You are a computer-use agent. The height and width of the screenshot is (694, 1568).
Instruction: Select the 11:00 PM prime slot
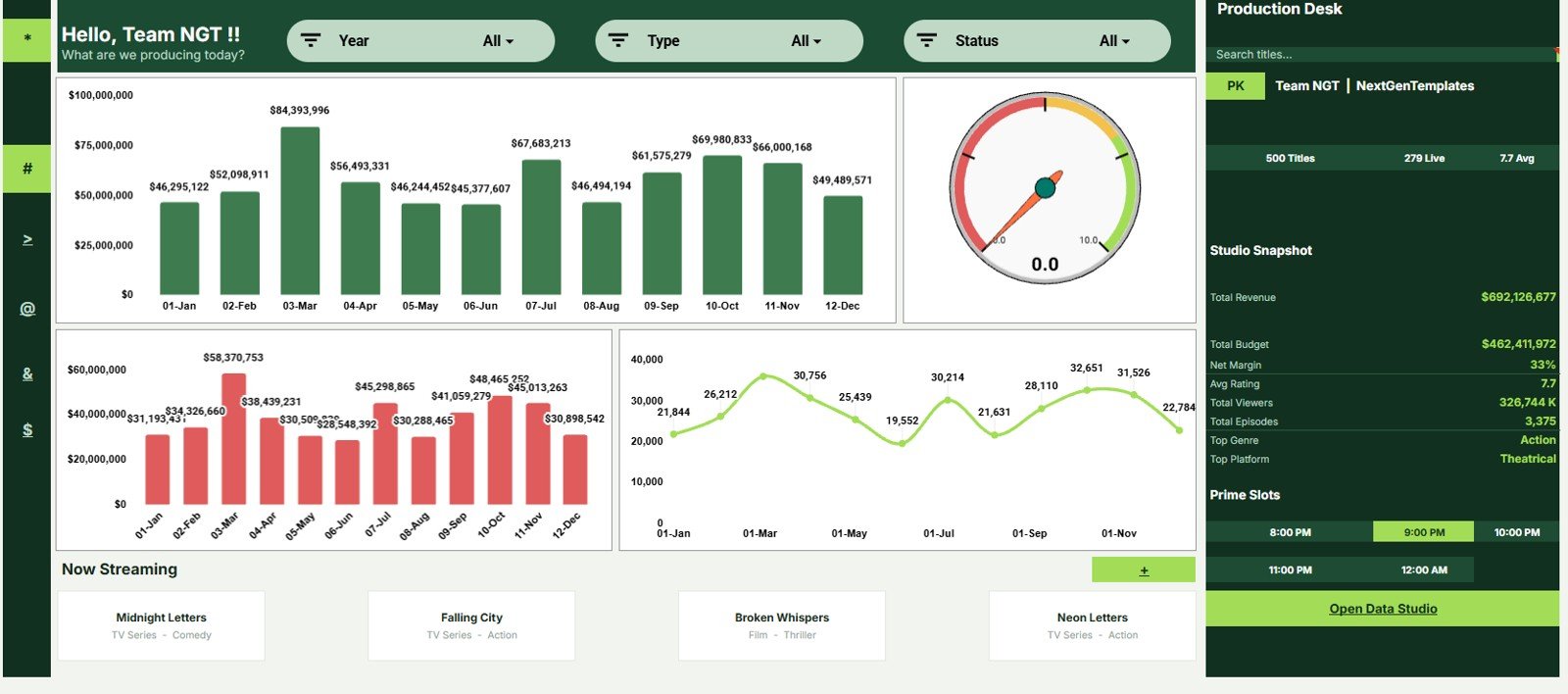click(x=1290, y=570)
